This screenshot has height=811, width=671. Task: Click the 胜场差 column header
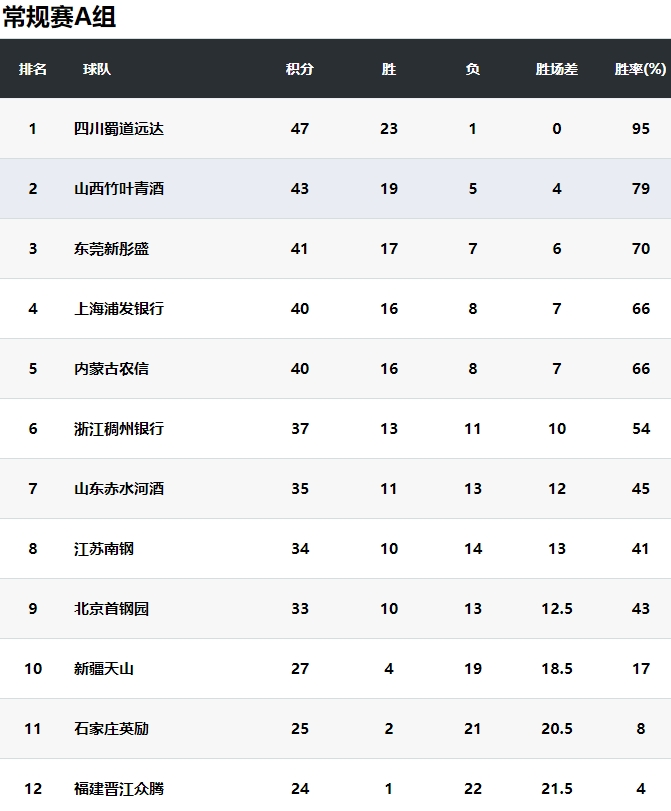[x=557, y=69]
